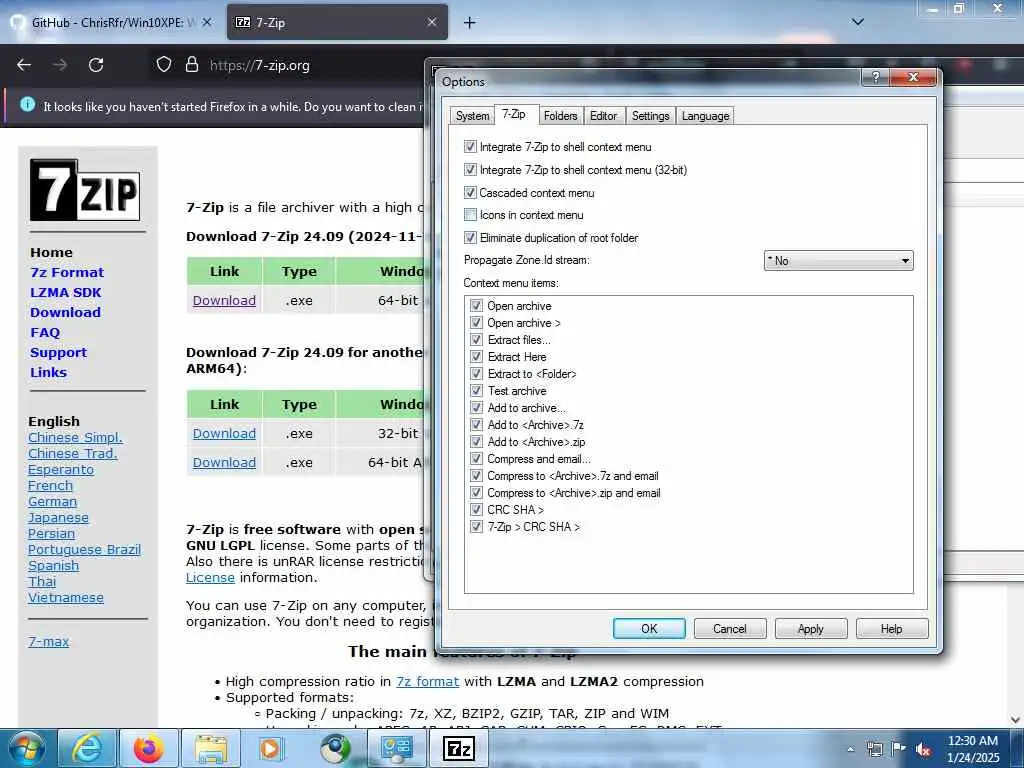Uncheck Cascaded context menu
The width and height of the screenshot is (1024, 768).
coord(470,192)
